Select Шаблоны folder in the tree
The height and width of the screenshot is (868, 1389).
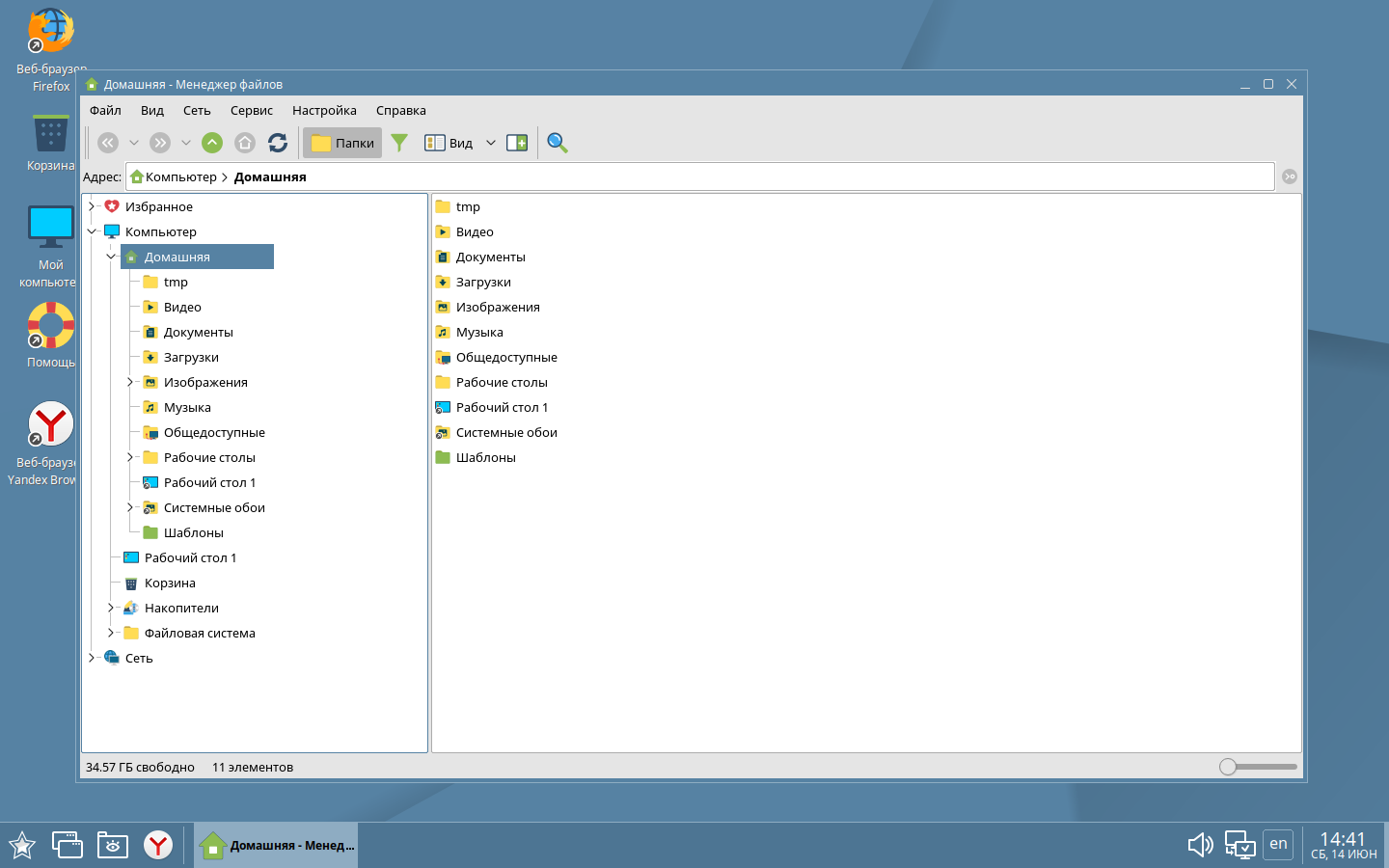coord(183,532)
